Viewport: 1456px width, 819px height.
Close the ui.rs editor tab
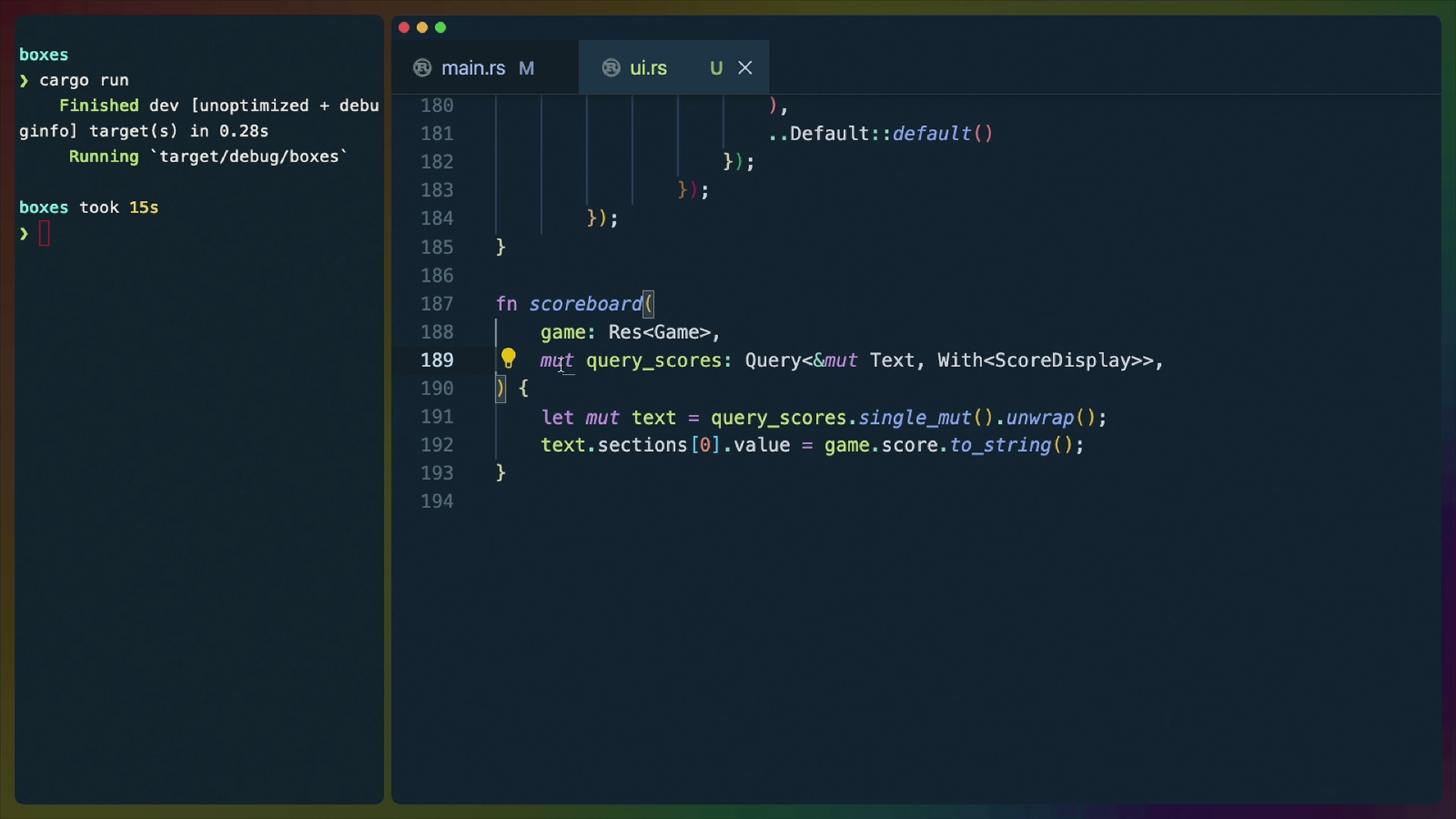tap(745, 68)
